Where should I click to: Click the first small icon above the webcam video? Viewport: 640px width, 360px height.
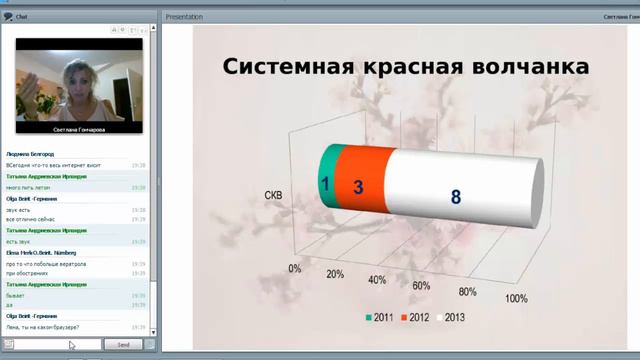click(114, 30)
